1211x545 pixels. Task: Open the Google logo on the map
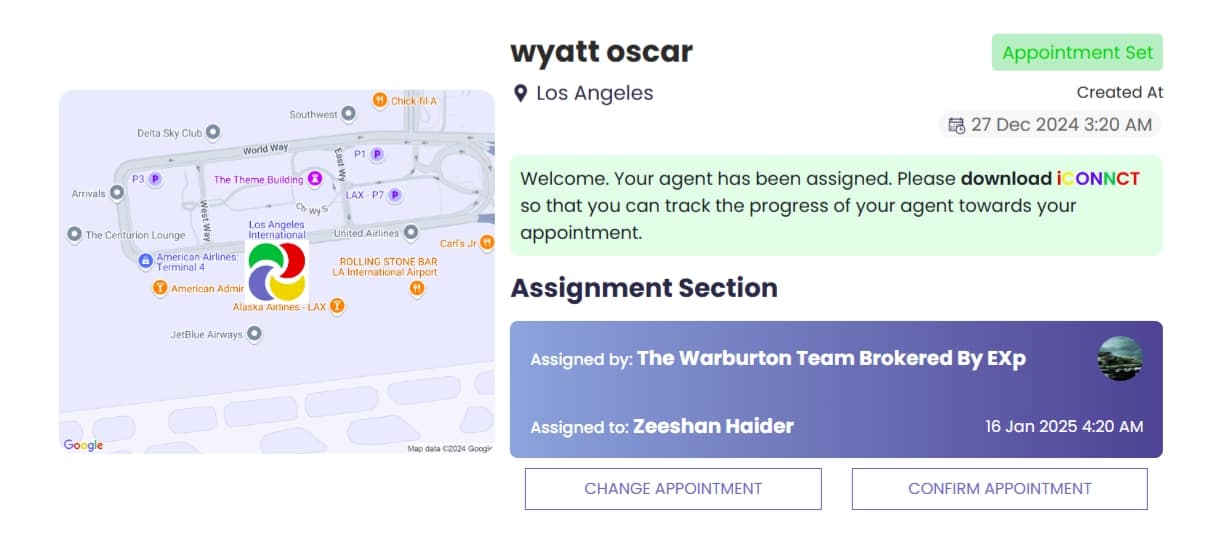coord(83,445)
